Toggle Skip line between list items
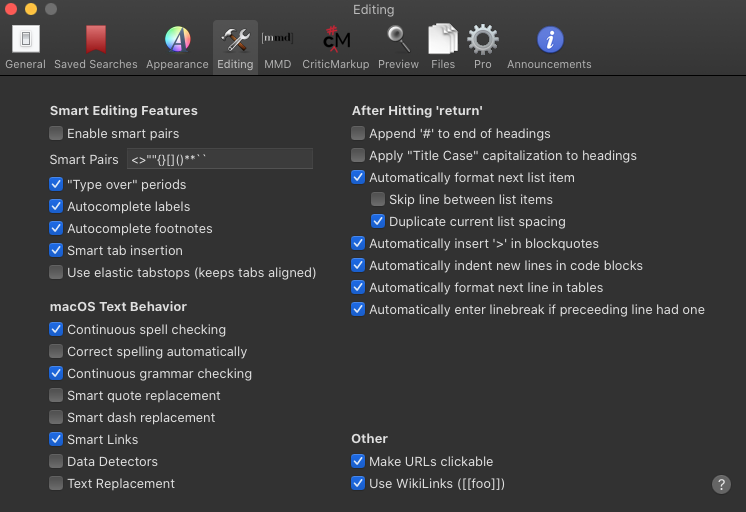 point(378,200)
